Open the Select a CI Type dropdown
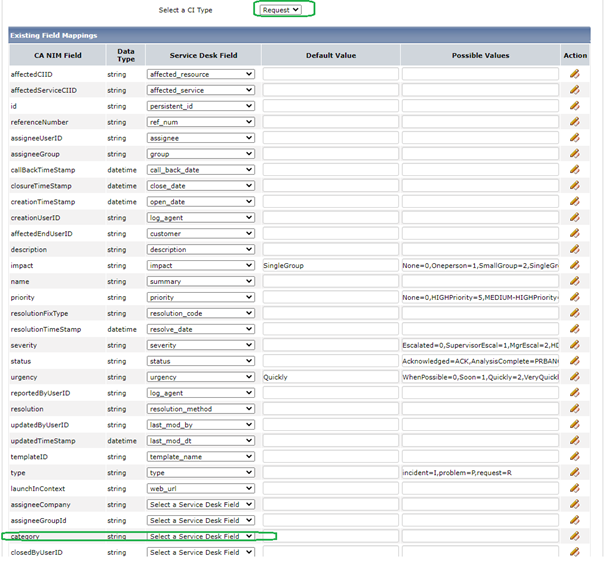 tap(281, 10)
